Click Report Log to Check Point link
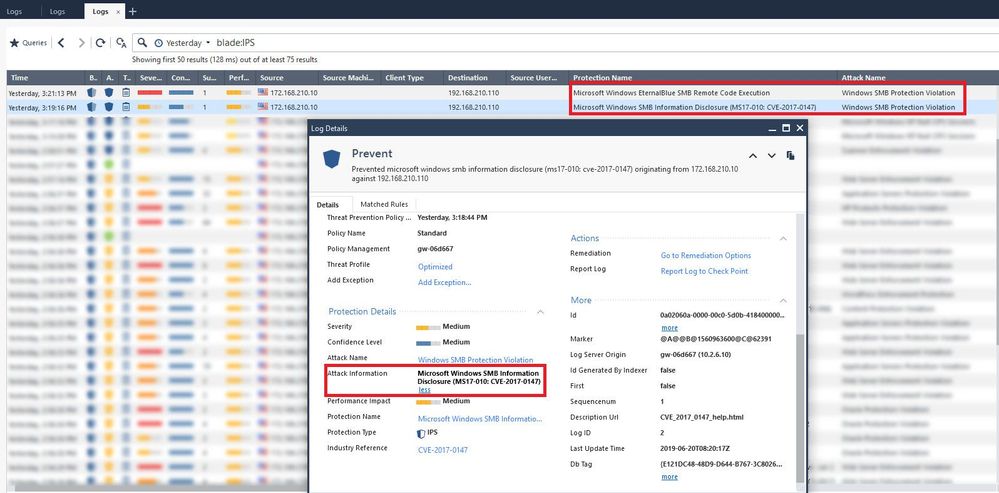 coord(704,271)
